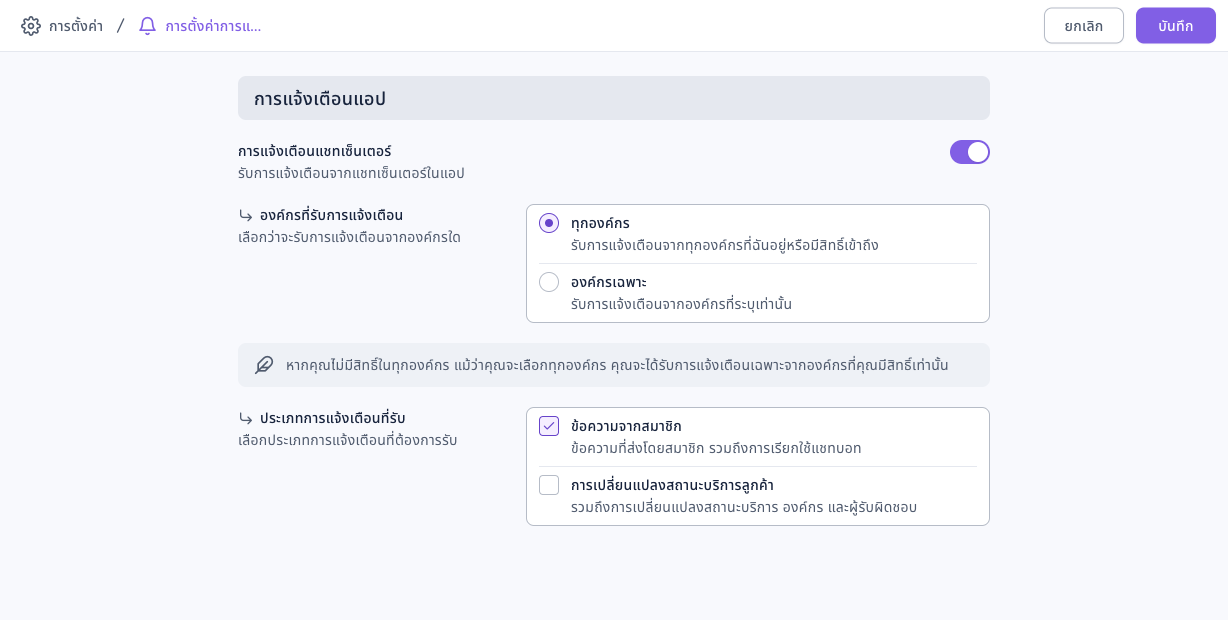The width and height of the screenshot is (1228, 620).
Task: Click the ข้อความที่ส่งโดยสมาชิก description text
Action: 716,448
